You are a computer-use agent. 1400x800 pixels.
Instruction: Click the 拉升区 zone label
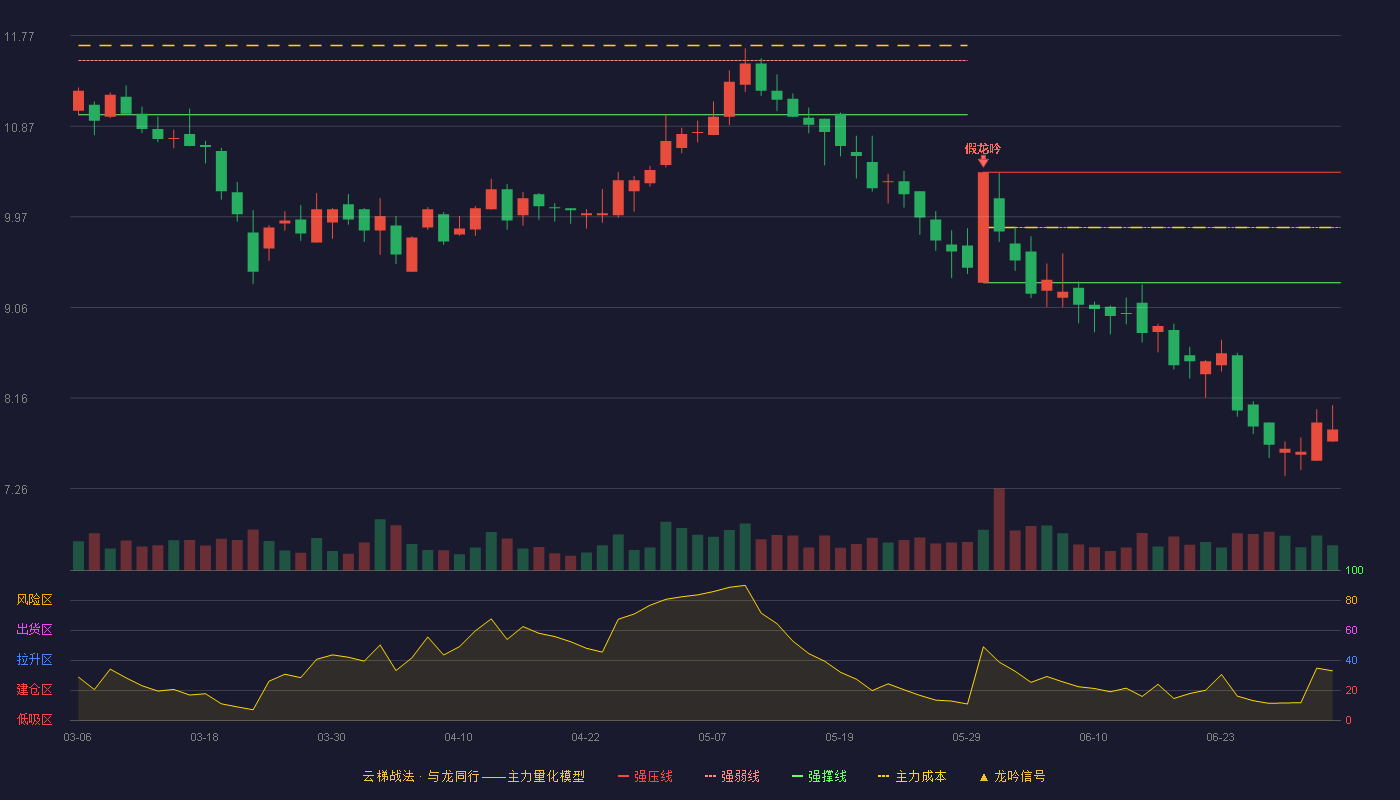[x=34, y=660]
